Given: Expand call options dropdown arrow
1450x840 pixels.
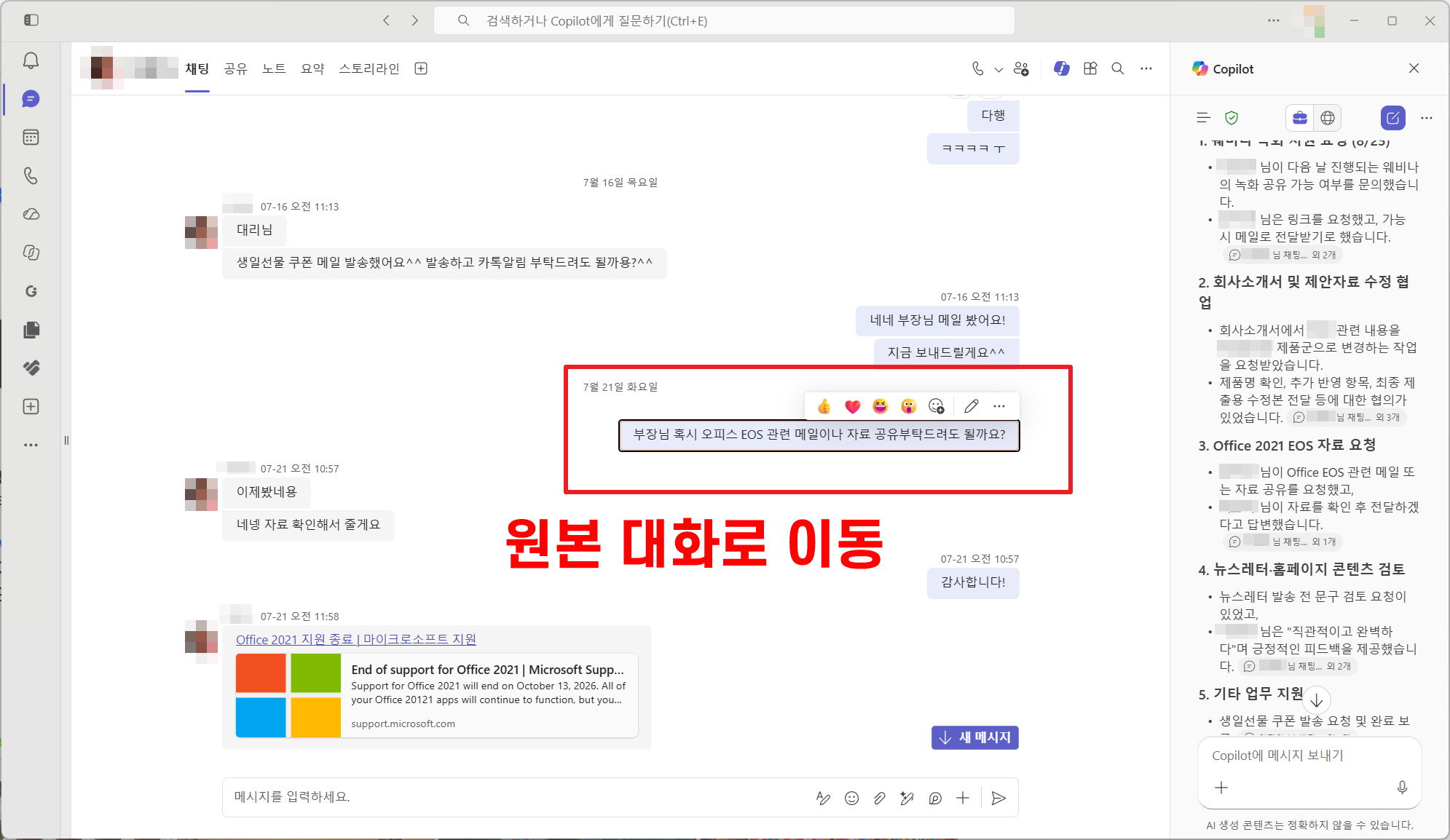Looking at the screenshot, I should pyautogui.click(x=998, y=69).
